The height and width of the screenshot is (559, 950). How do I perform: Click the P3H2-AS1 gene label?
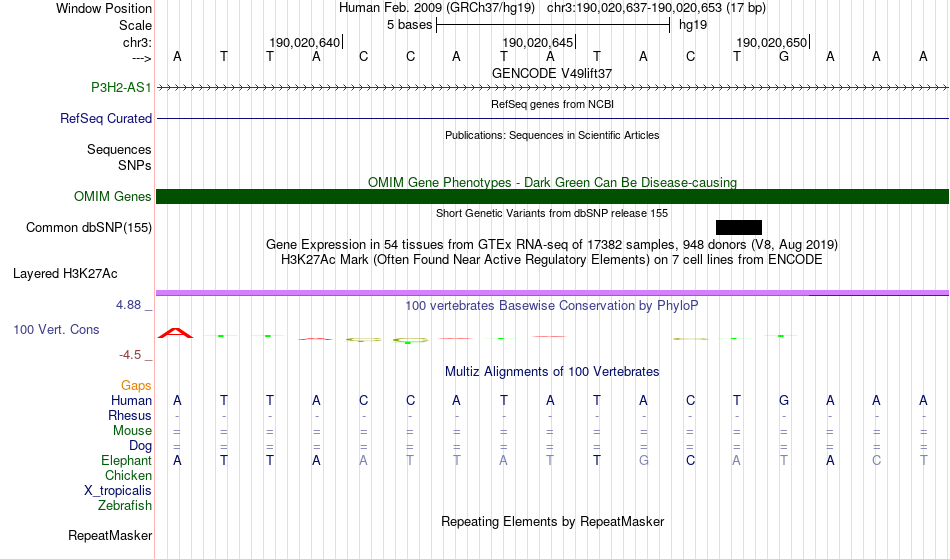pos(121,87)
